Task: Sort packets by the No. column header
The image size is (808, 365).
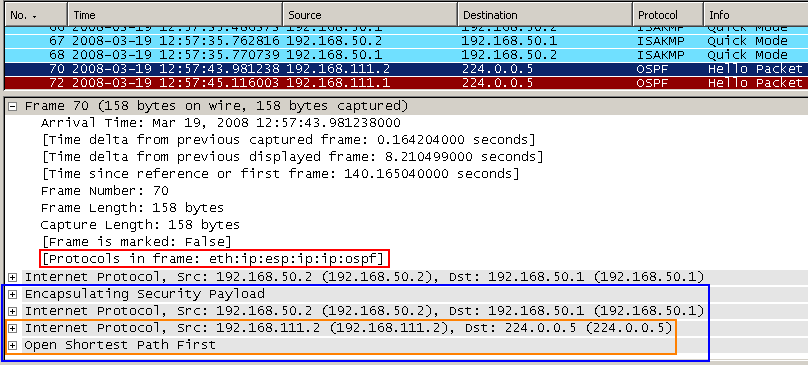Action: pyautogui.click(x=36, y=15)
